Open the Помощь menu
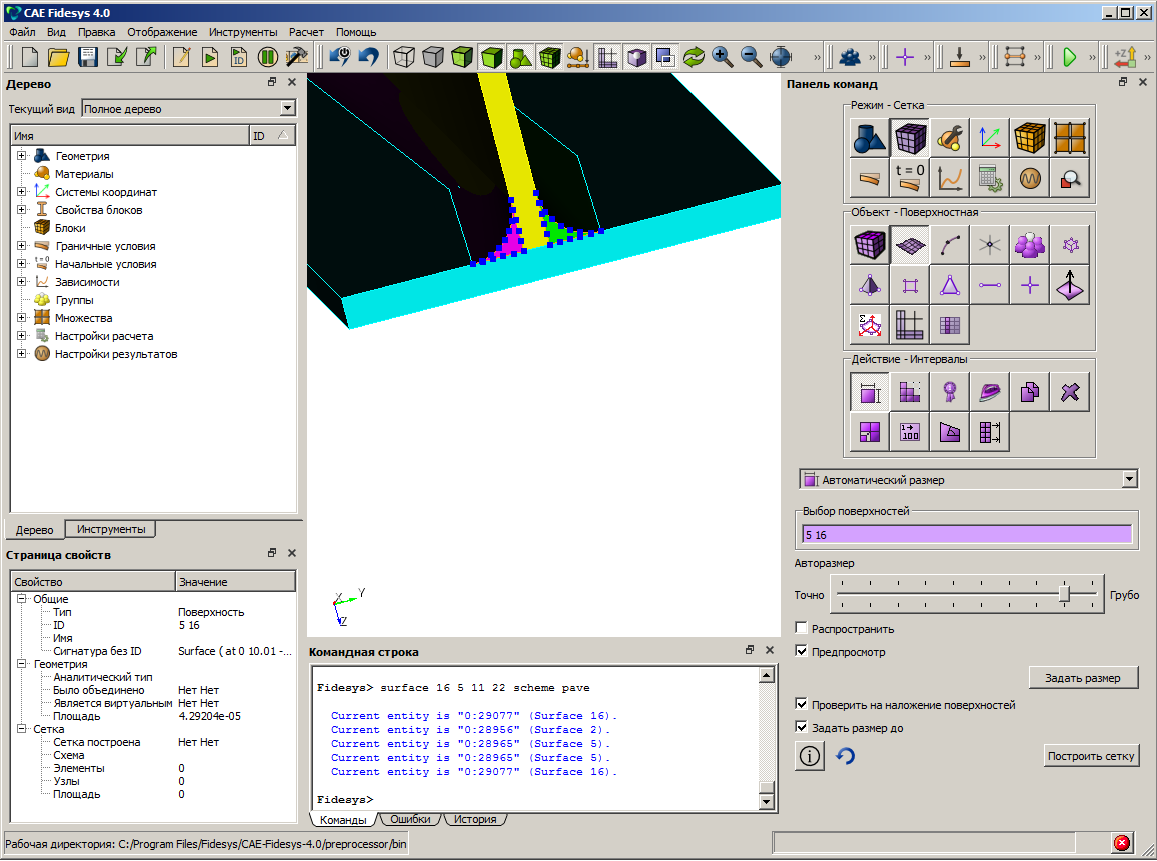Viewport: 1157px width, 861px height. click(356, 32)
